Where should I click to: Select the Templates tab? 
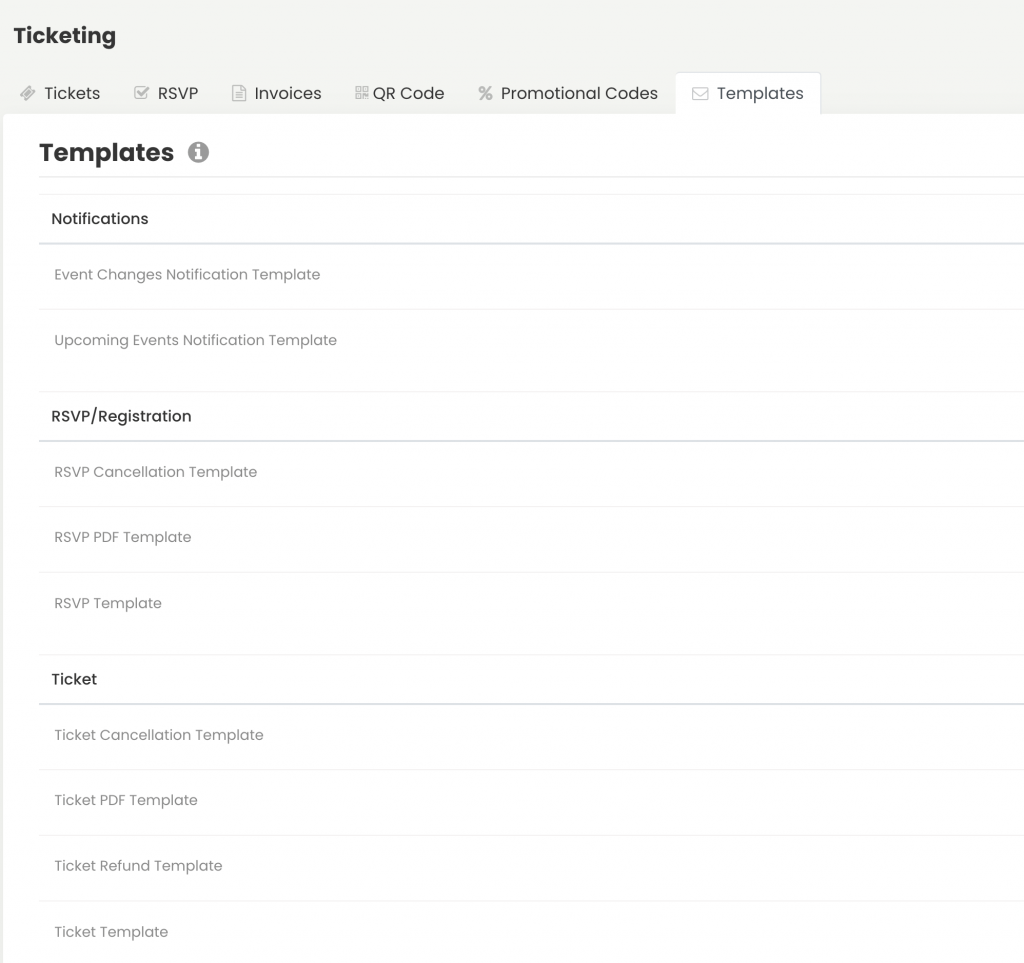(x=748, y=93)
